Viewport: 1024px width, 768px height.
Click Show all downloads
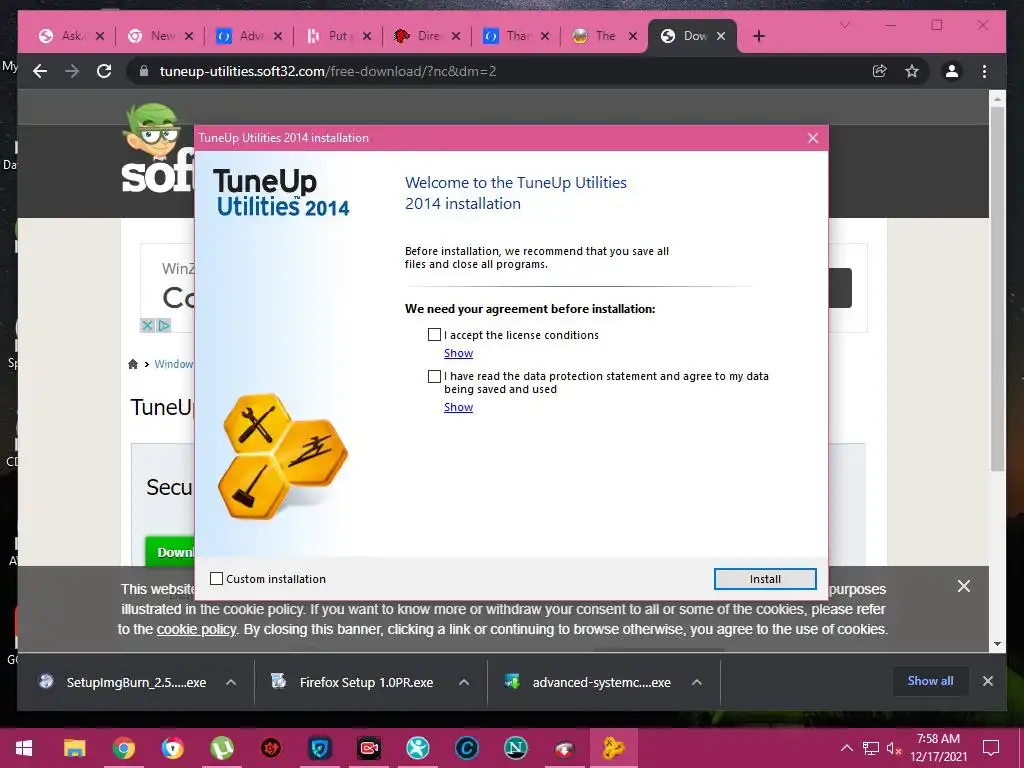930,680
